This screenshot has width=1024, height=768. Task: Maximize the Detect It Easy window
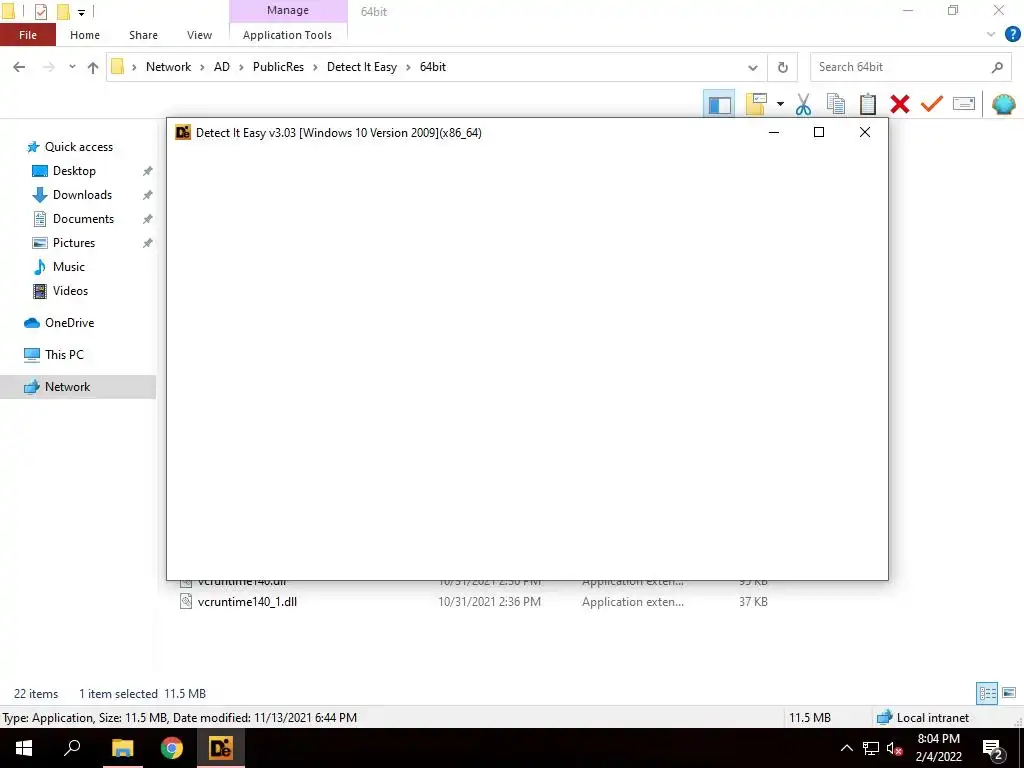[819, 133]
